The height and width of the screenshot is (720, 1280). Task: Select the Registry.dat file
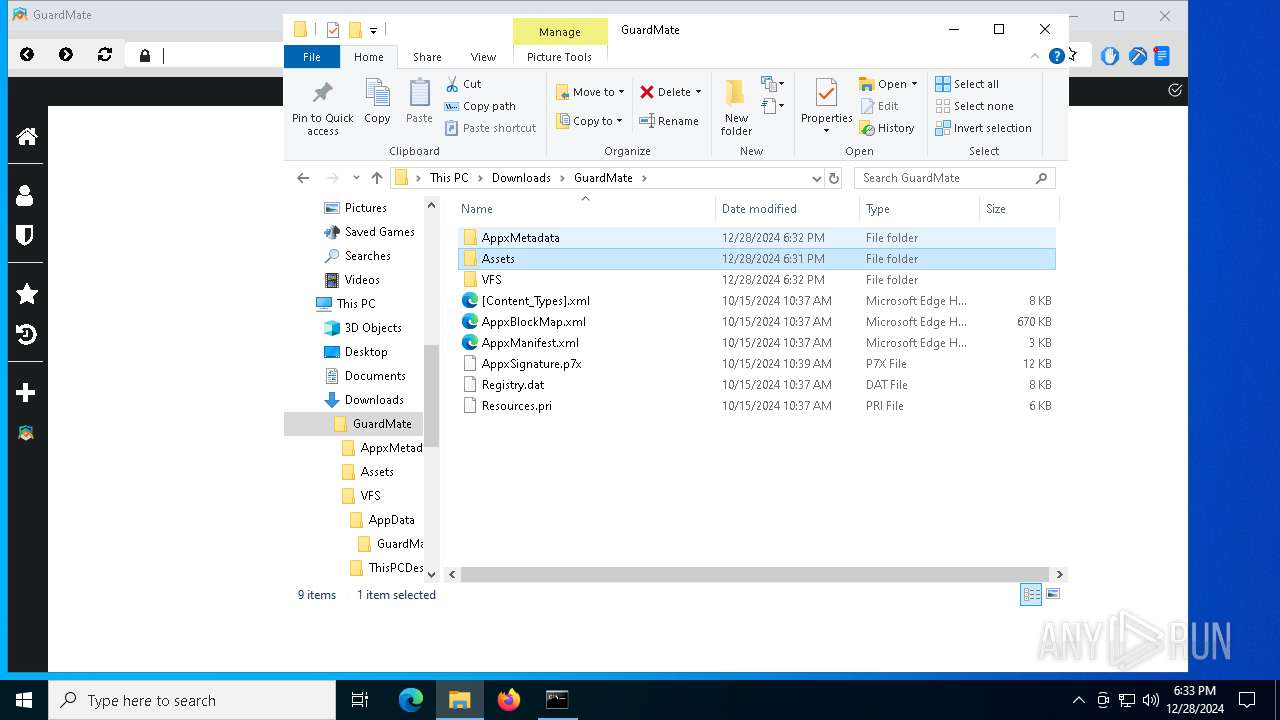click(756, 385)
